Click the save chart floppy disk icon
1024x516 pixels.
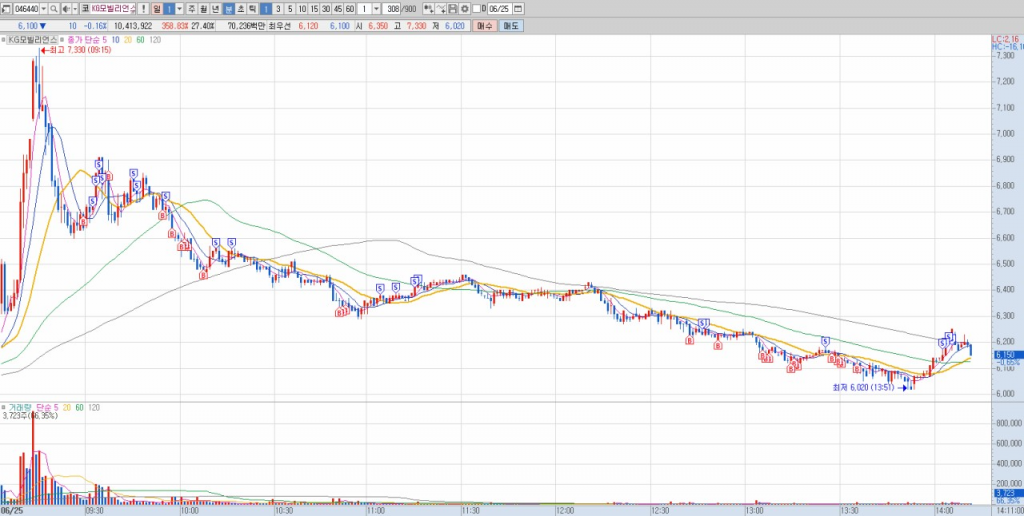(x=452, y=8)
